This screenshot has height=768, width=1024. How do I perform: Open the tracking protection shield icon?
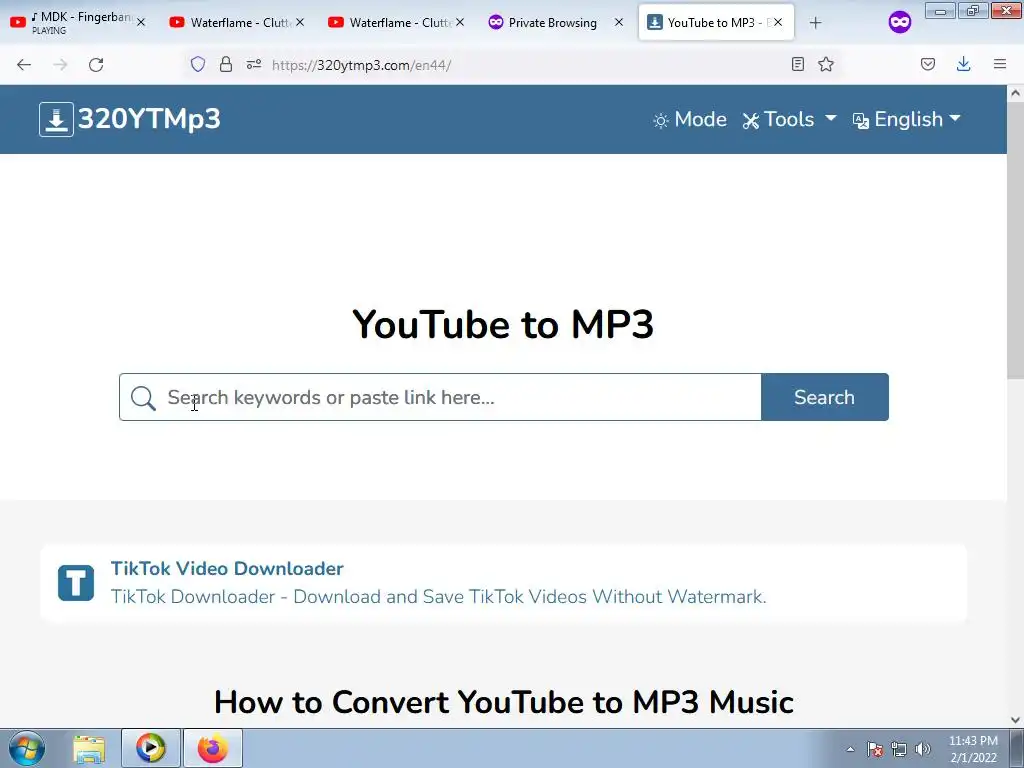click(198, 64)
